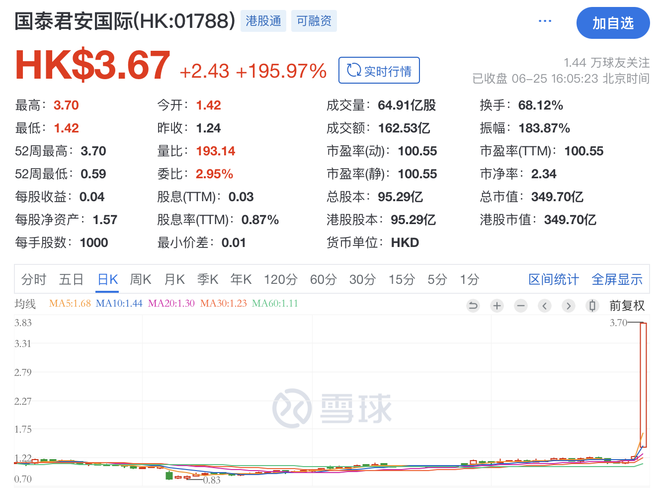Open the 前复权 adjustment dropdown
The image size is (660, 488).
(x=627, y=305)
